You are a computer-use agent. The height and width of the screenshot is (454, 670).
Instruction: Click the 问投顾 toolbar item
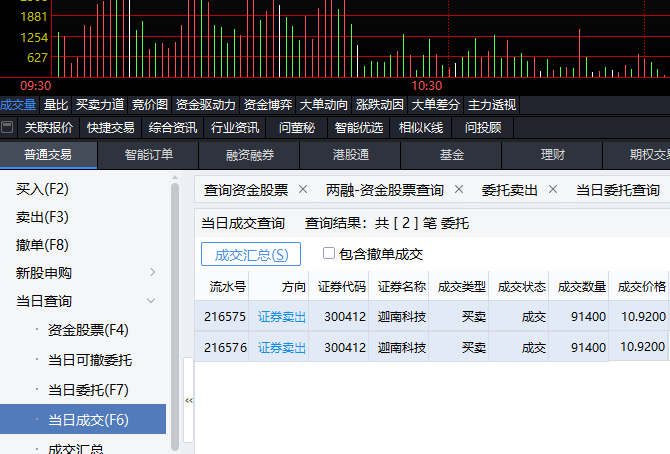482,127
